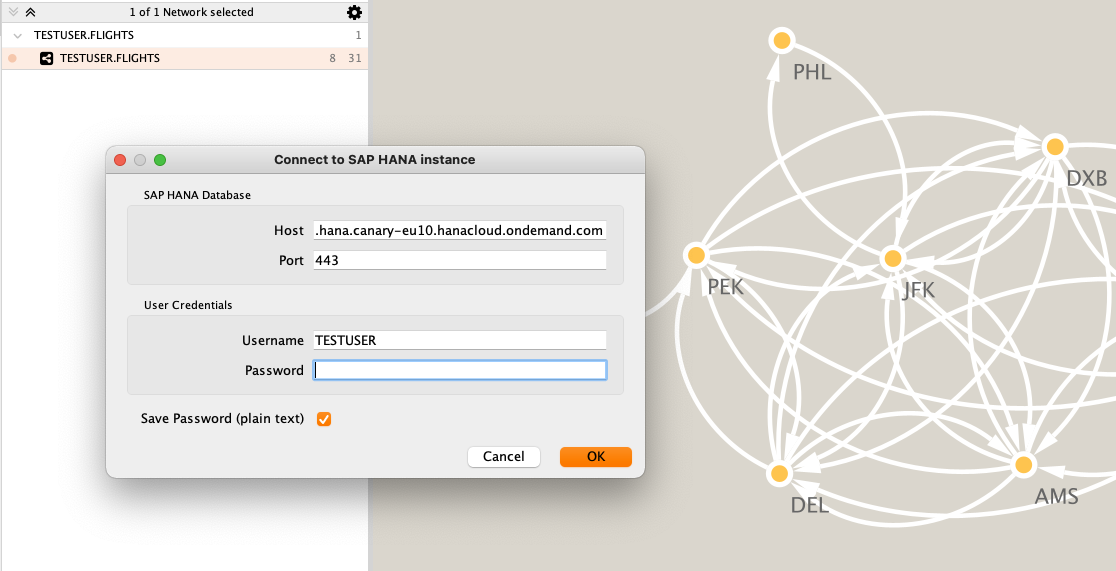The width and height of the screenshot is (1116, 571).
Task: Pick the DEL node in the network
Action: (x=780, y=473)
